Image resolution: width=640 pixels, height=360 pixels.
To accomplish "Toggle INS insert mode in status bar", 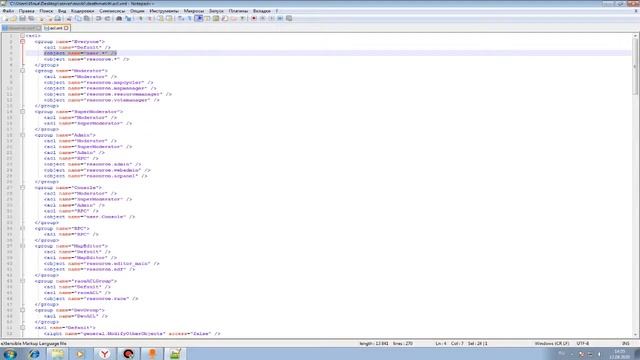I will [625, 344].
